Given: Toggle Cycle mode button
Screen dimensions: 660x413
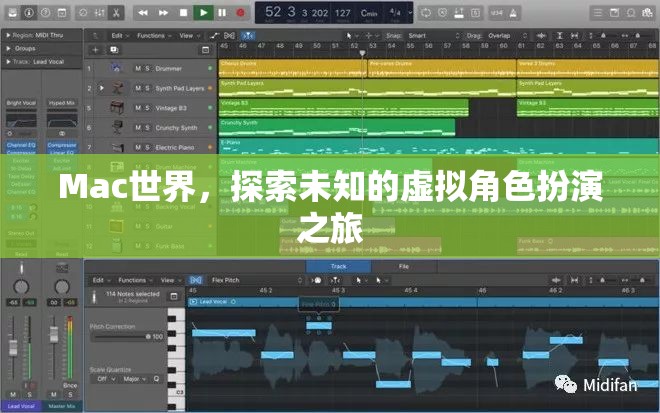Looking at the screenshot, I should pyautogui.click(x=426, y=13).
